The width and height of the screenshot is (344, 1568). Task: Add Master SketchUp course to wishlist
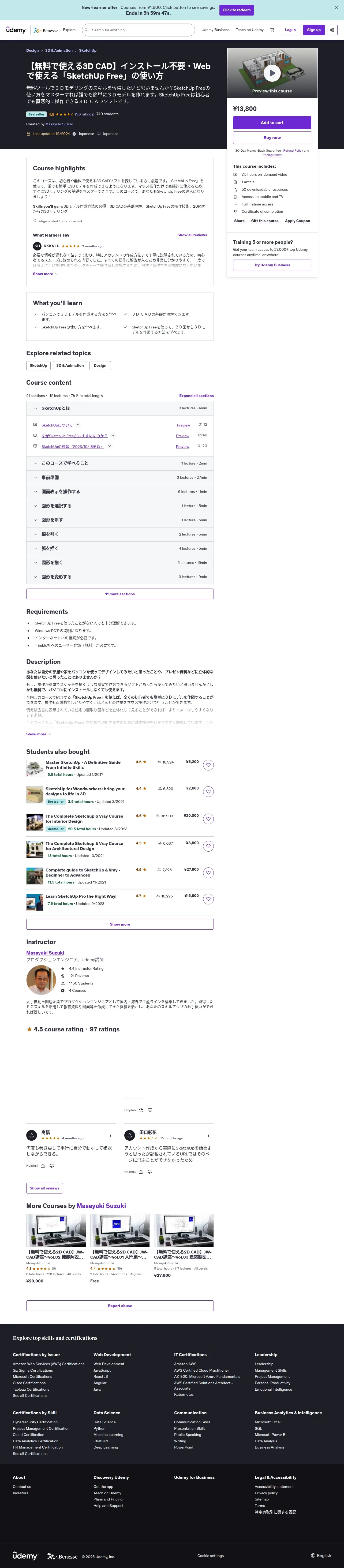pos(208,765)
